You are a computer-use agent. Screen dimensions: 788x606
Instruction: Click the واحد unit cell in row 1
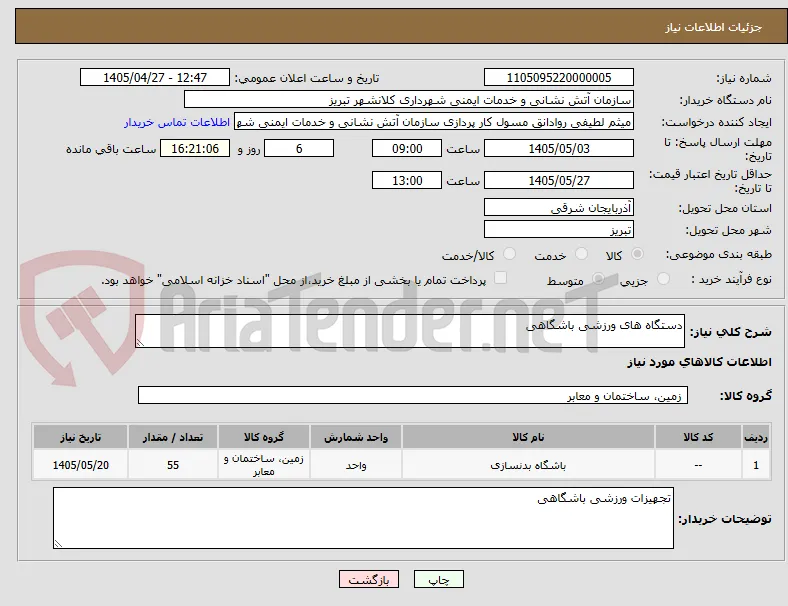[356, 465]
